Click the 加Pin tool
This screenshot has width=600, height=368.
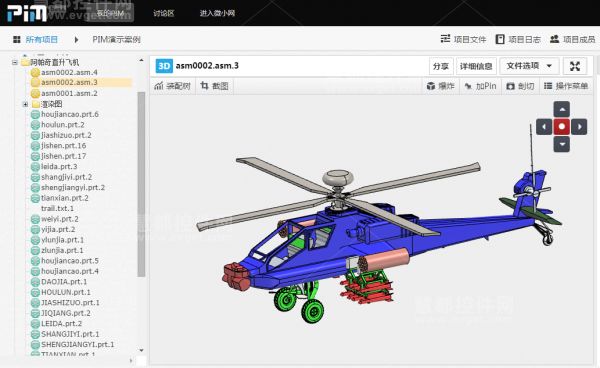click(480, 86)
